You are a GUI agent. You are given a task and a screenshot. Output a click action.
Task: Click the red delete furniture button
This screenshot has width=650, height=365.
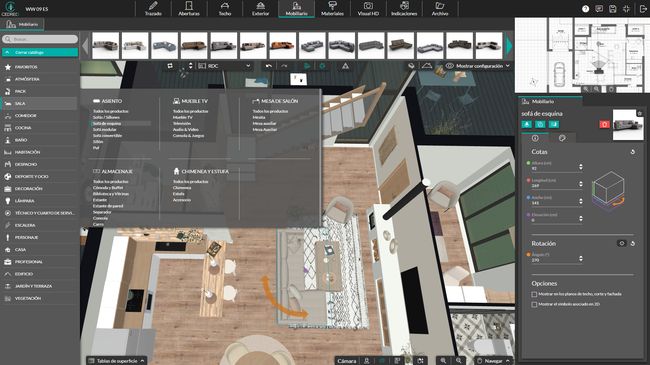pos(604,124)
